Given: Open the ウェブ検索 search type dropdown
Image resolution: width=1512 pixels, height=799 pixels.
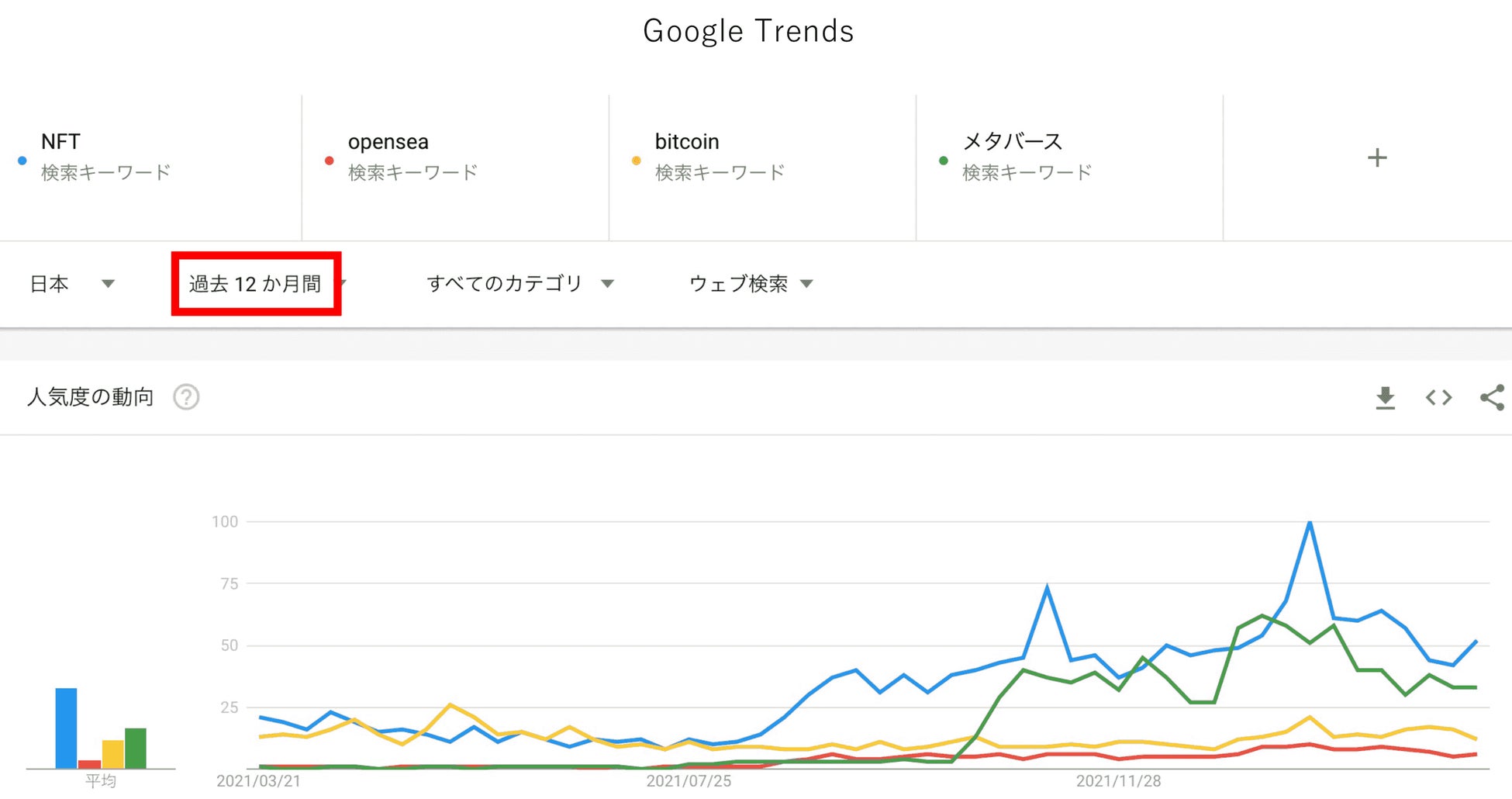Looking at the screenshot, I should click(x=751, y=284).
